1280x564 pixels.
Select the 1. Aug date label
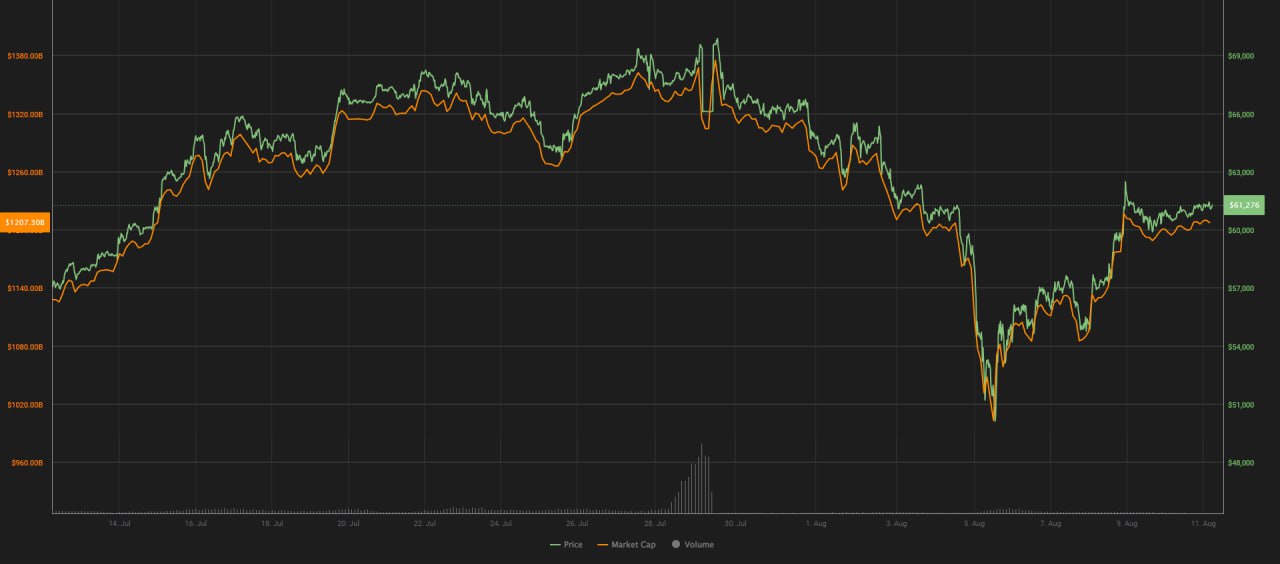tap(817, 523)
